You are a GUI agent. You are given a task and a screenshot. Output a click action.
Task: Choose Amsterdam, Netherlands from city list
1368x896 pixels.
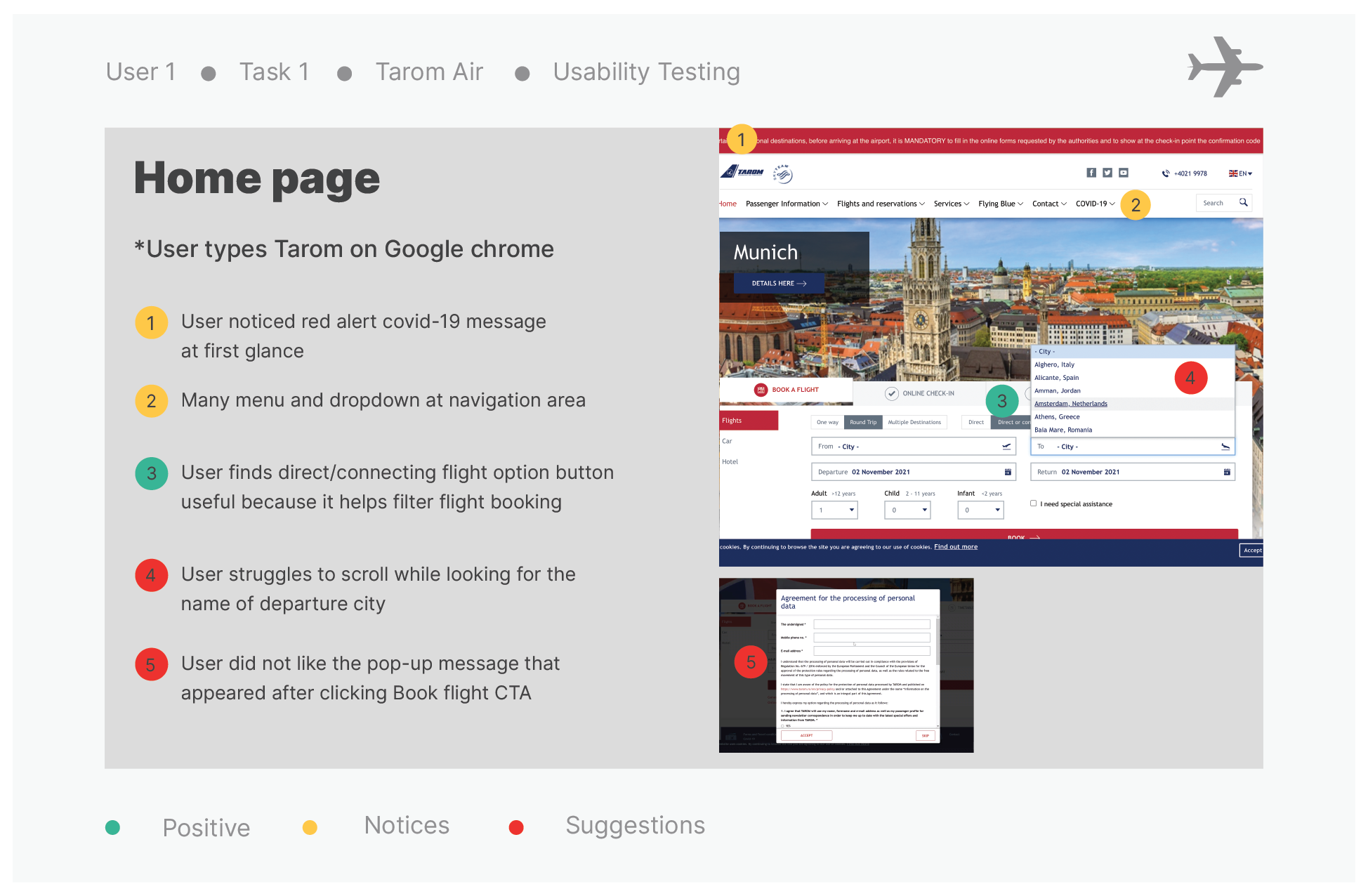1132,404
